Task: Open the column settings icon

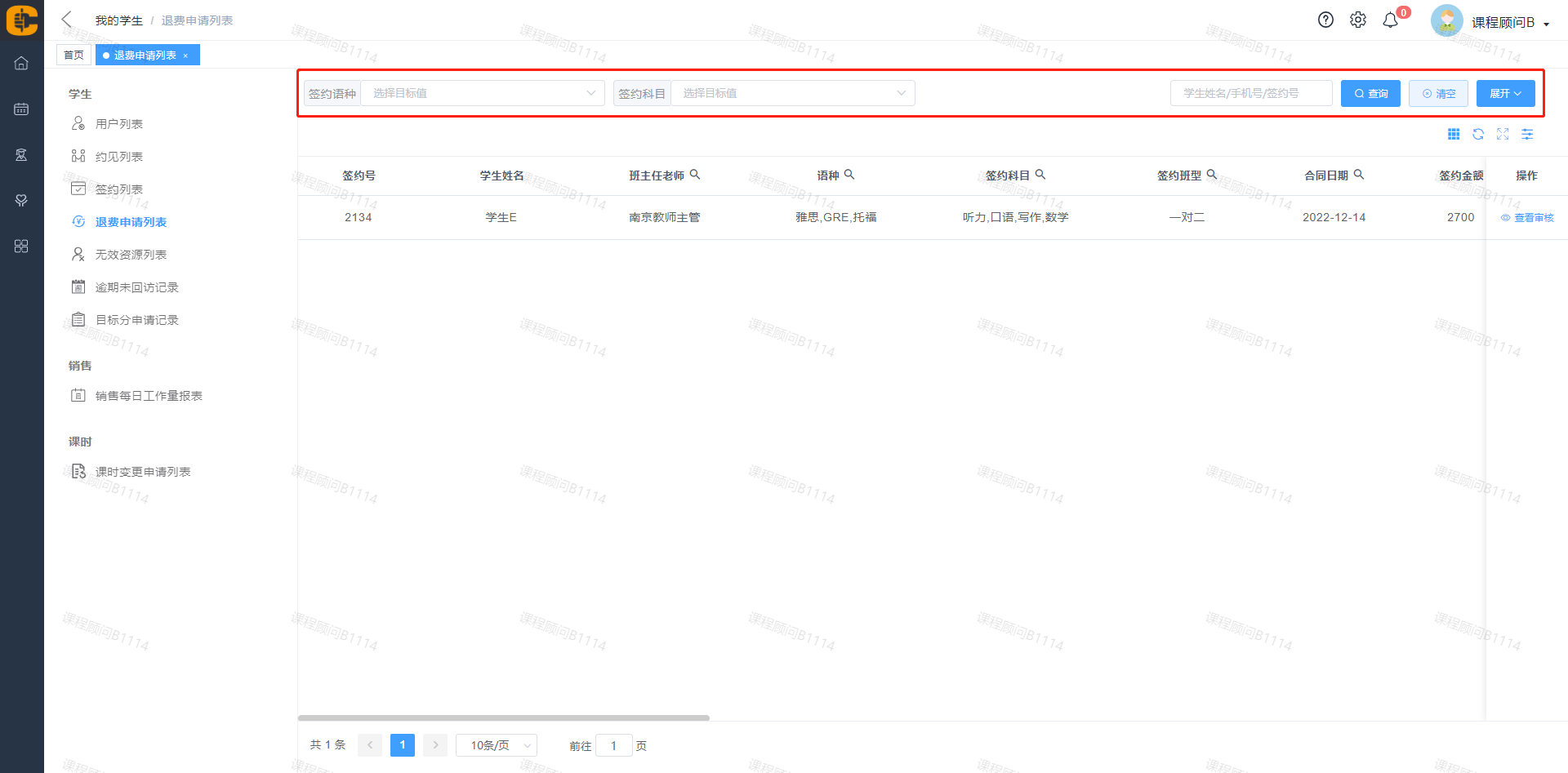Action: pyautogui.click(x=1527, y=135)
